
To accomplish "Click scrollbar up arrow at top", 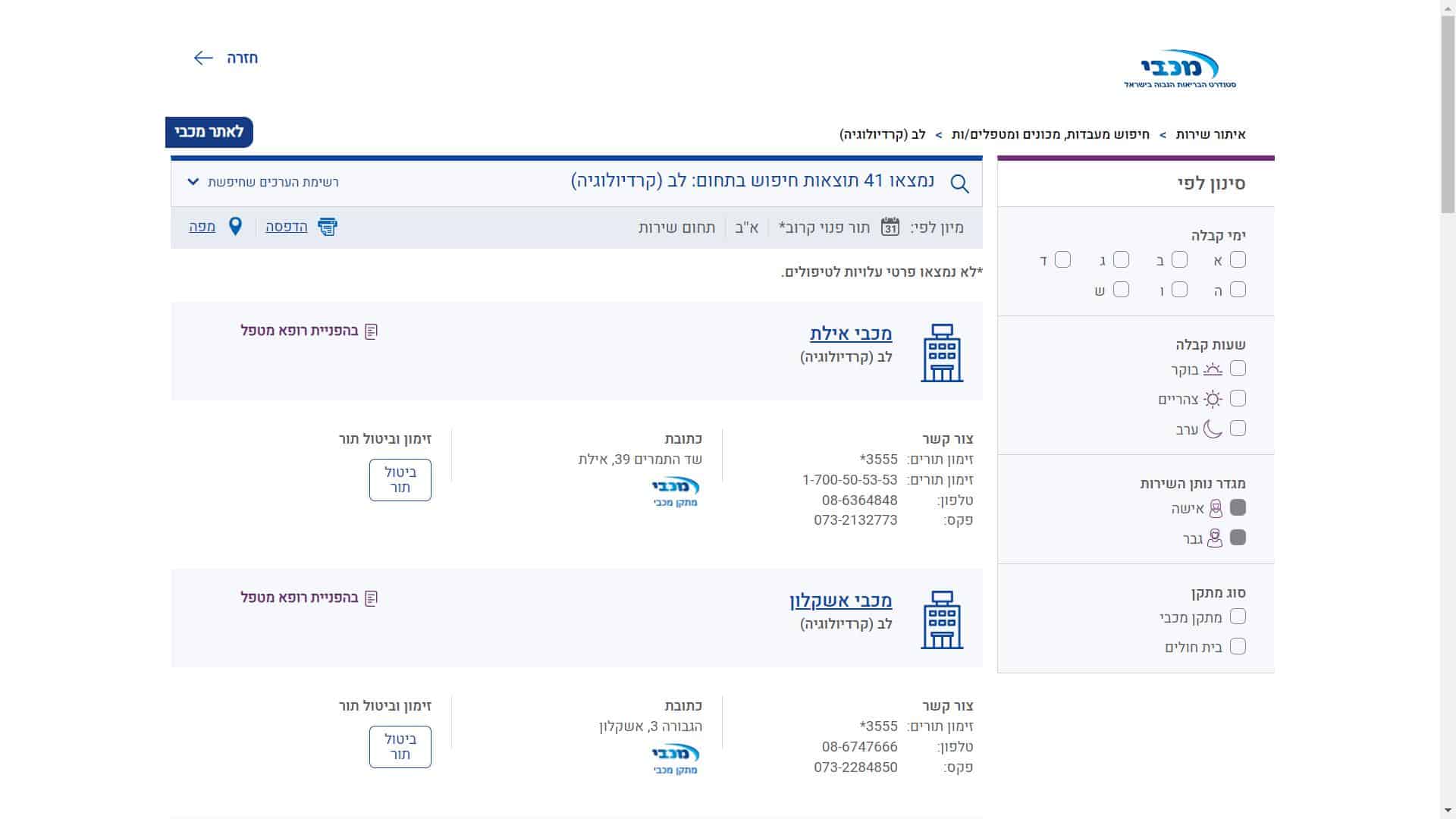I will click(1448, 7).
